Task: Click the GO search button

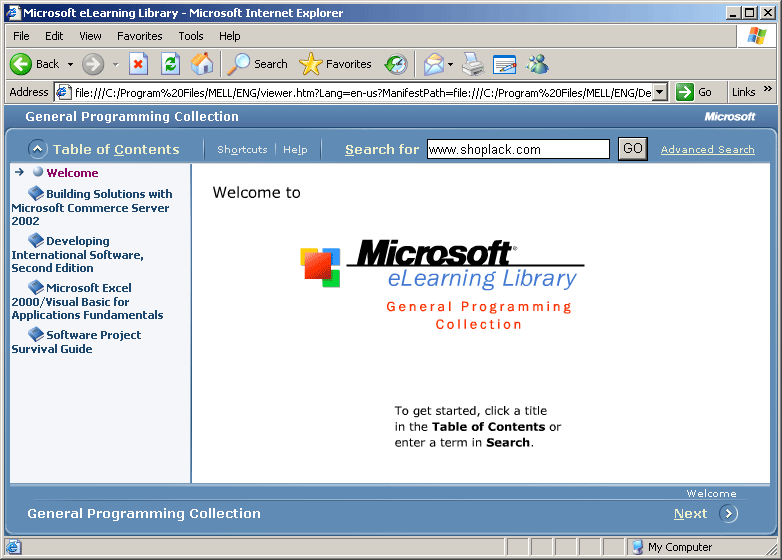Action: (632, 149)
